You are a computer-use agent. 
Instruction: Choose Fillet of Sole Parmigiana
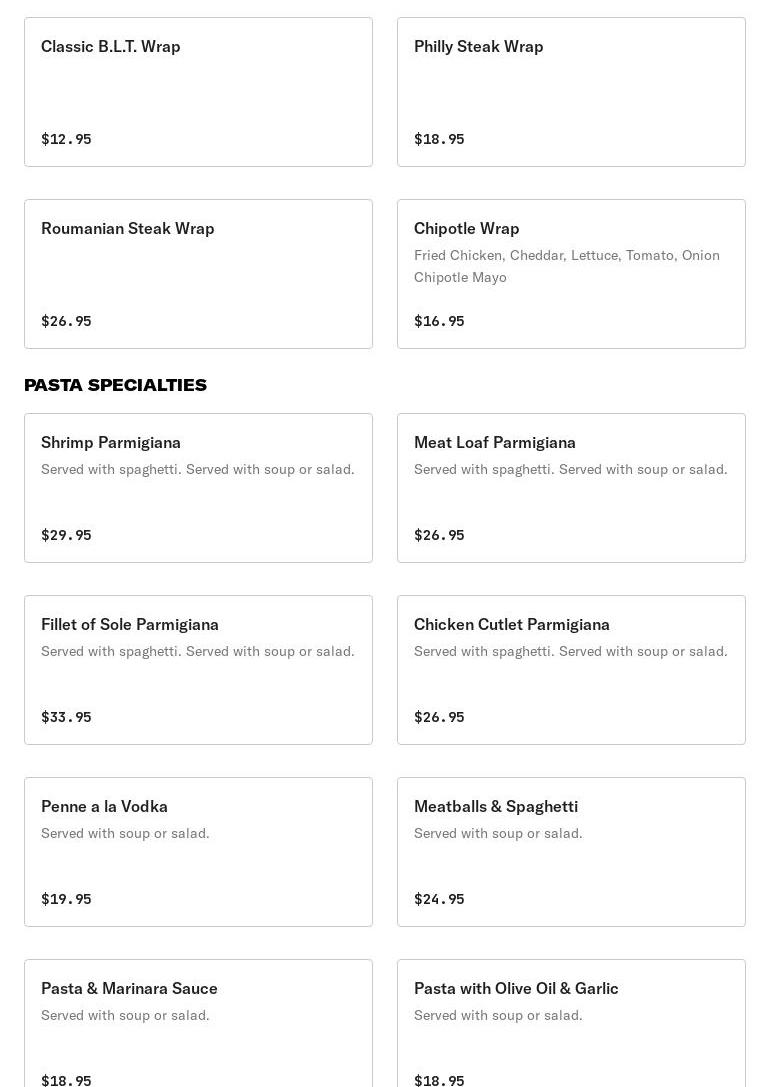tap(198, 669)
